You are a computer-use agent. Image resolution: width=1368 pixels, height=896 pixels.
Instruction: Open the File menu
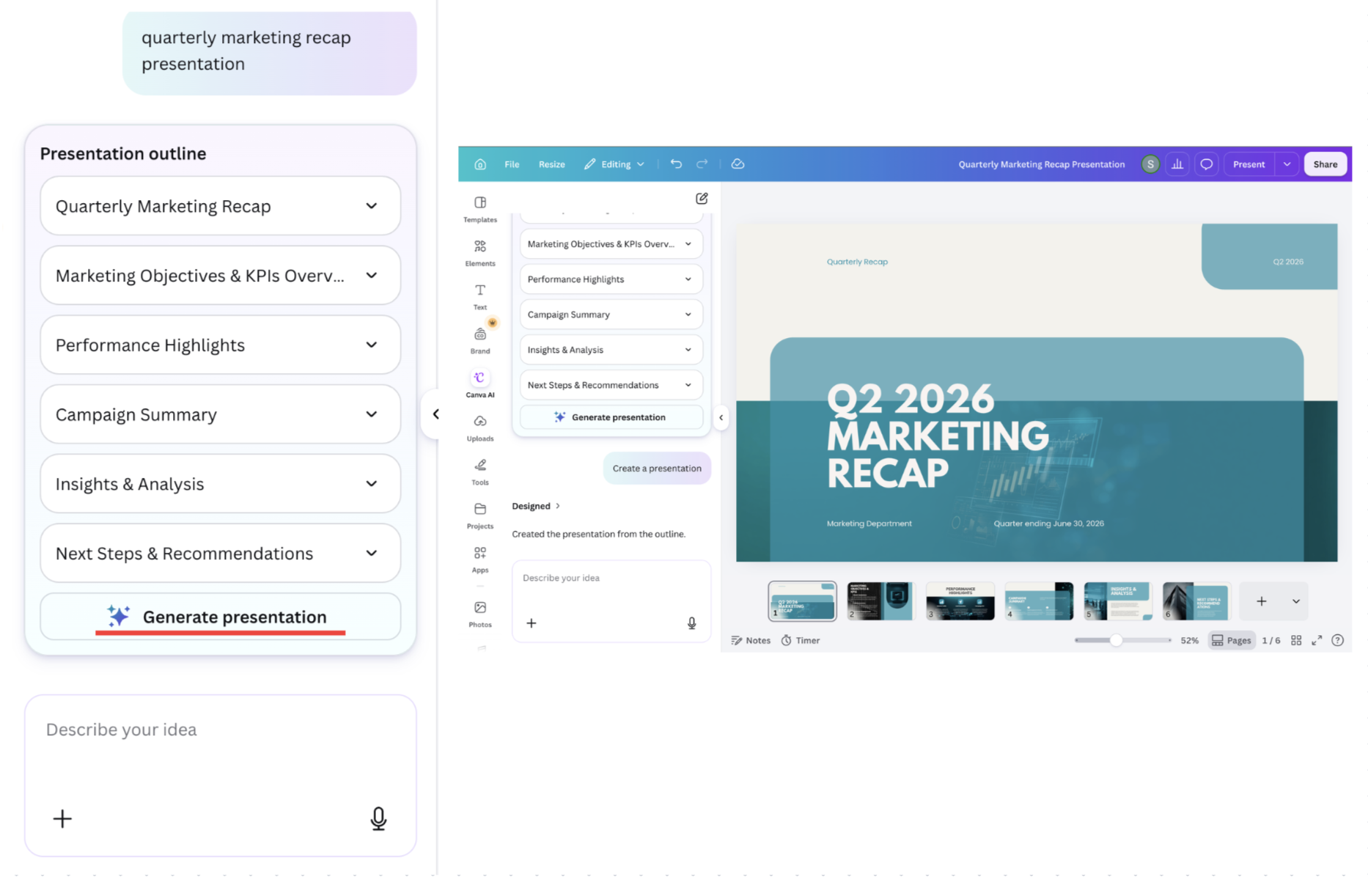[512, 164]
